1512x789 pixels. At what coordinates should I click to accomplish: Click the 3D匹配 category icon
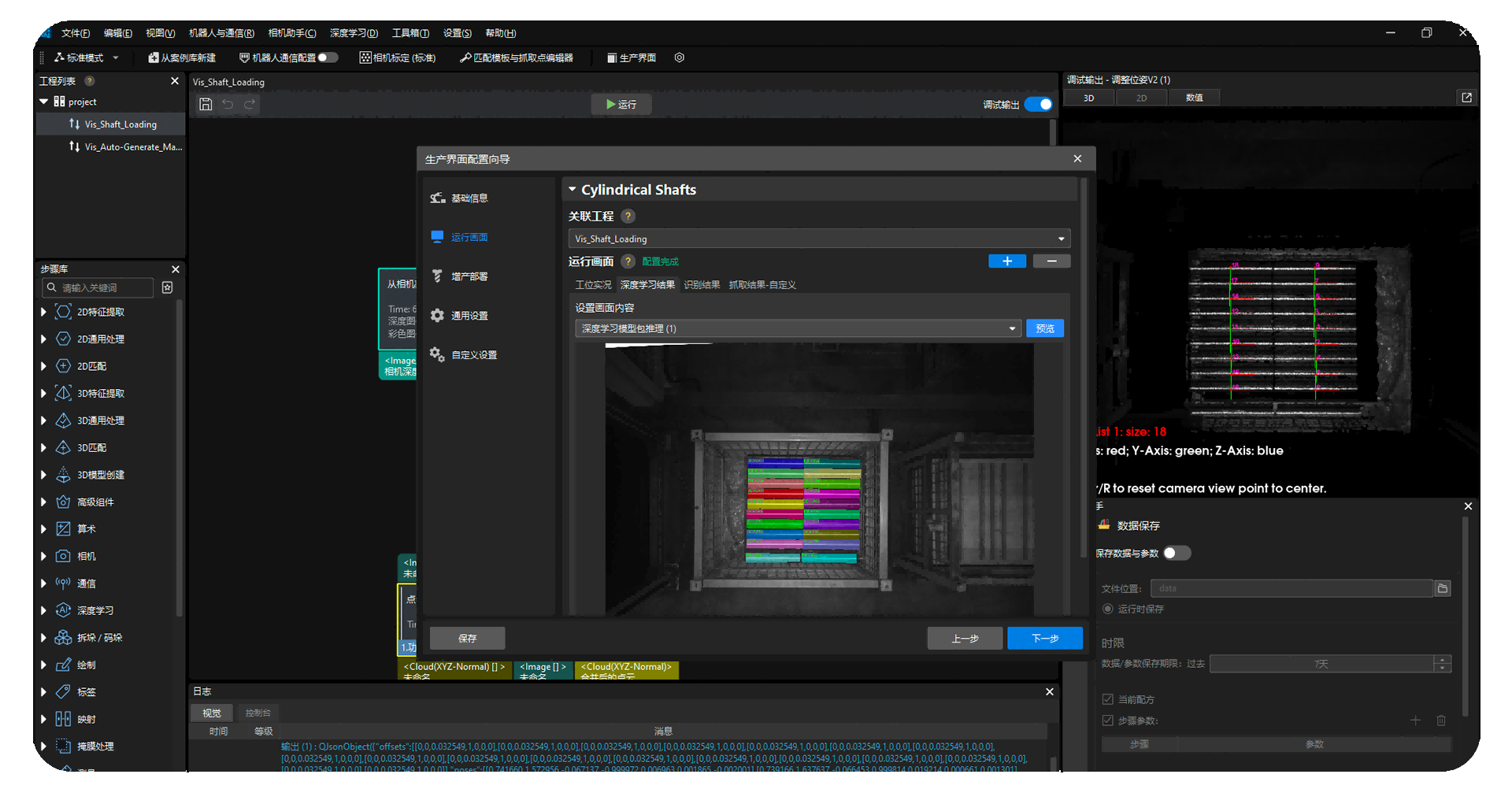(63, 448)
